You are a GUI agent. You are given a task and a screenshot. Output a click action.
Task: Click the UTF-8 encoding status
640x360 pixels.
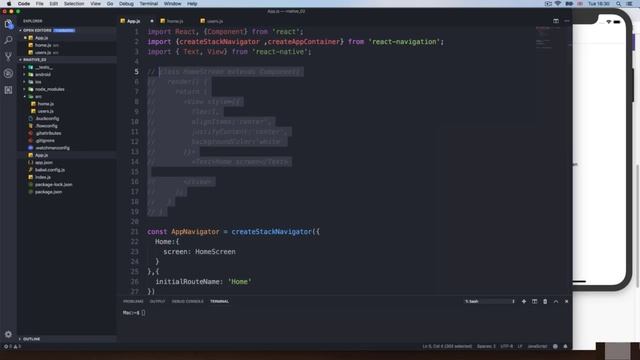(x=507, y=347)
